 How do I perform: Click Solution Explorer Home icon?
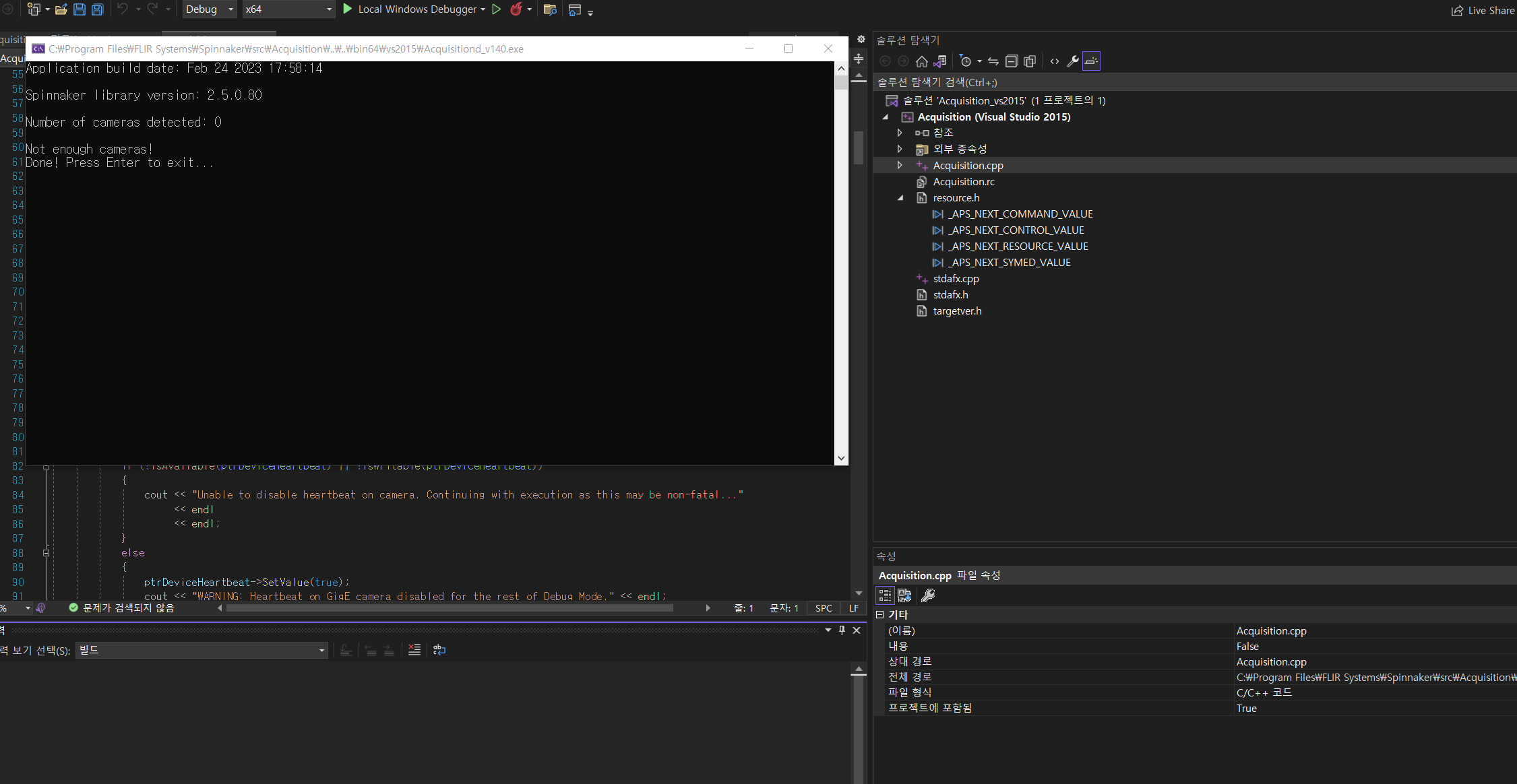pyautogui.click(x=922, y=61)
